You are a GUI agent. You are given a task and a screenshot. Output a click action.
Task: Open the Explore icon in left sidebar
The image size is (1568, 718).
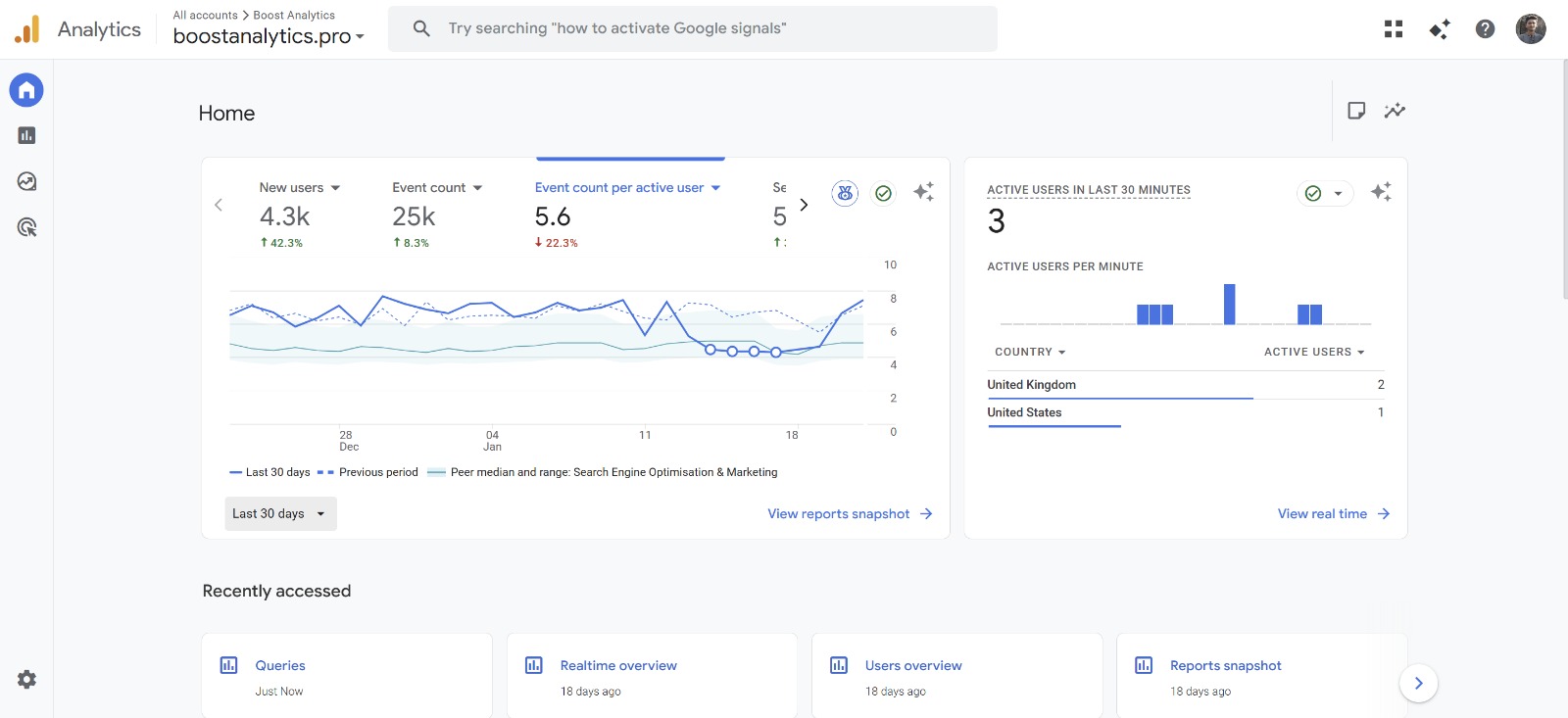pos(26,181)
